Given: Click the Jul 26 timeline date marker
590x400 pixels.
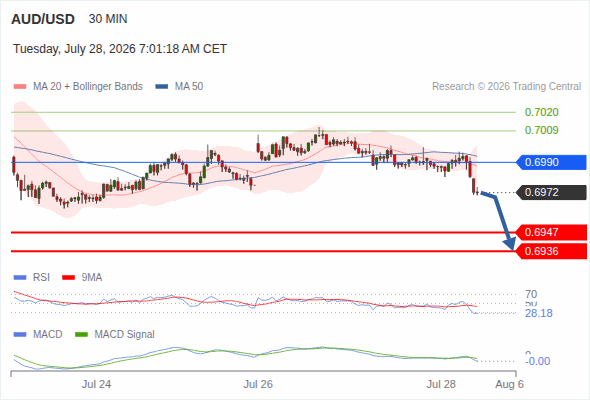Looking at the screenshot, I should 258,384.
